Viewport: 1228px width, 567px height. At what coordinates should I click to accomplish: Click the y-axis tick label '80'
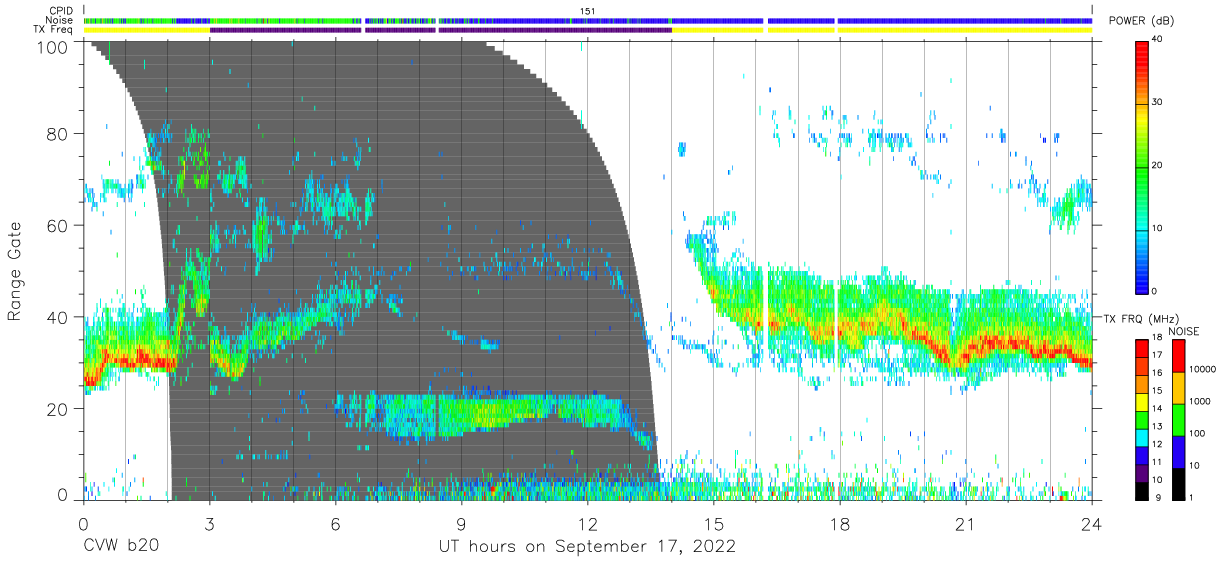click(58, 134)
